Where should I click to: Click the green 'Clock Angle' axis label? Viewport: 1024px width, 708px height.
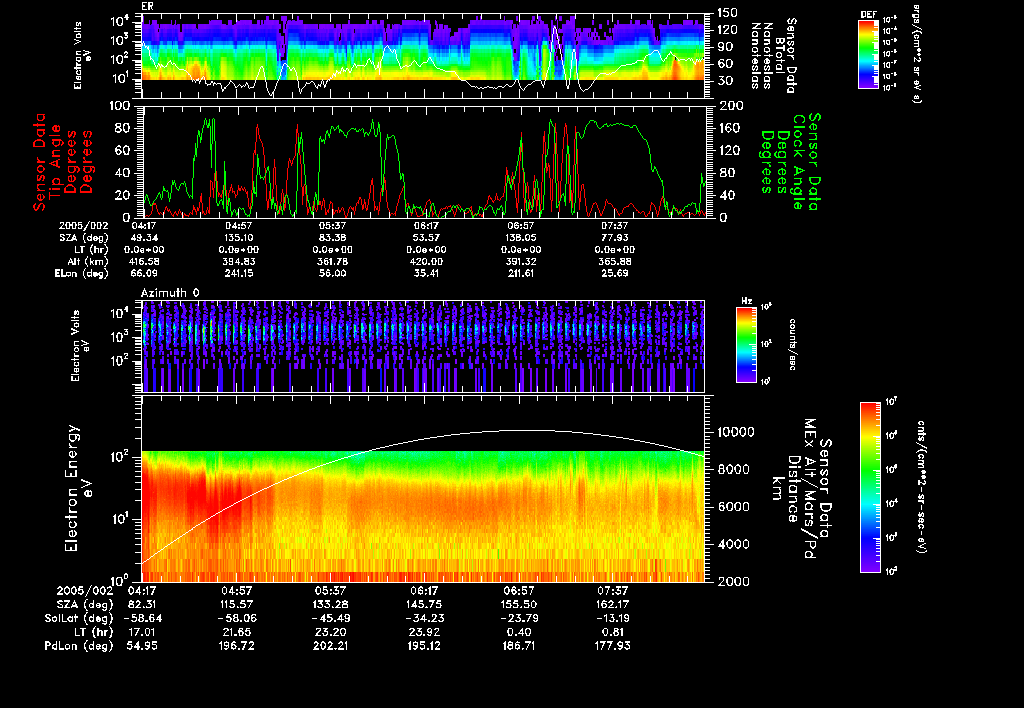click(x=798, y=162)
